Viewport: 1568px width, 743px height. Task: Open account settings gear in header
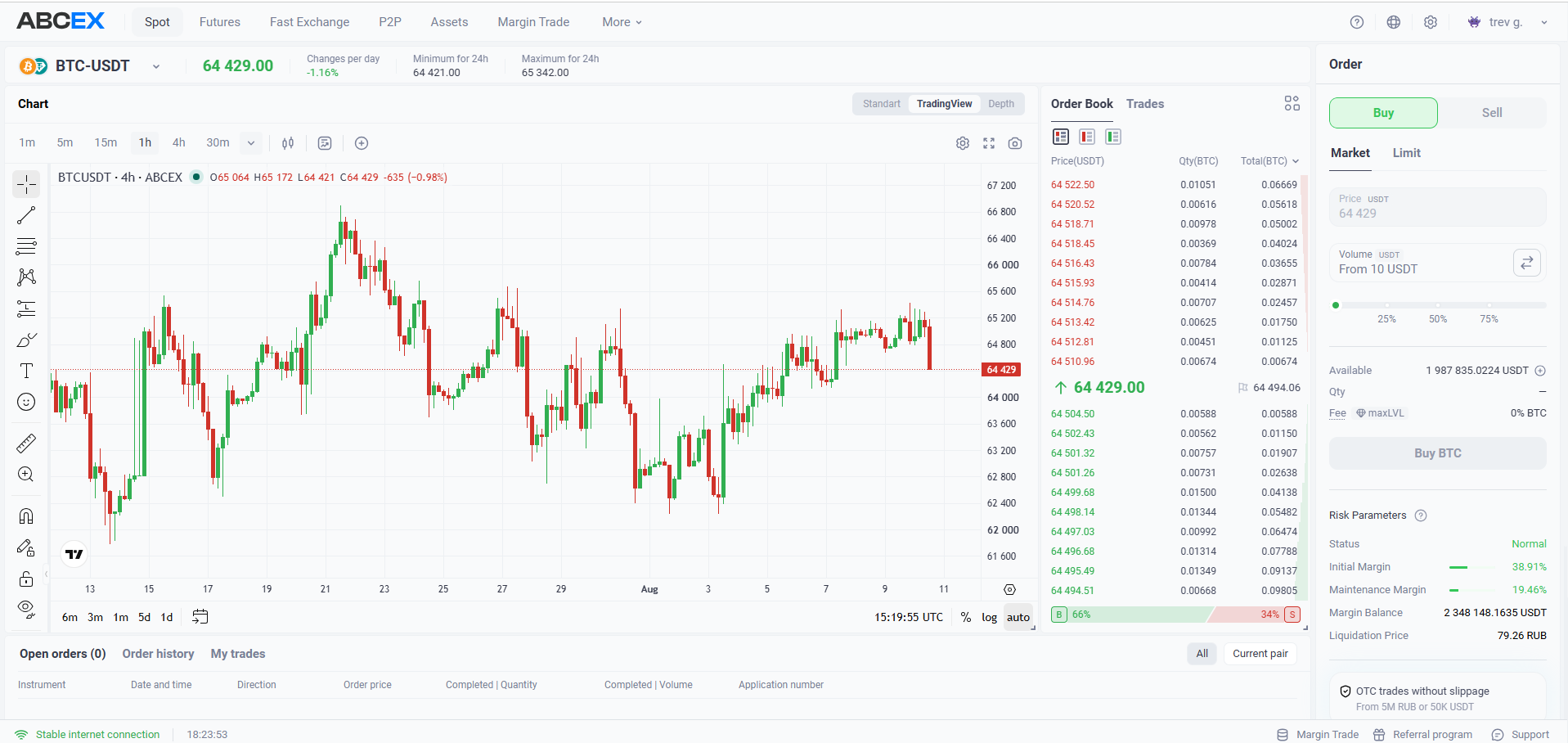click(1431, 22)
